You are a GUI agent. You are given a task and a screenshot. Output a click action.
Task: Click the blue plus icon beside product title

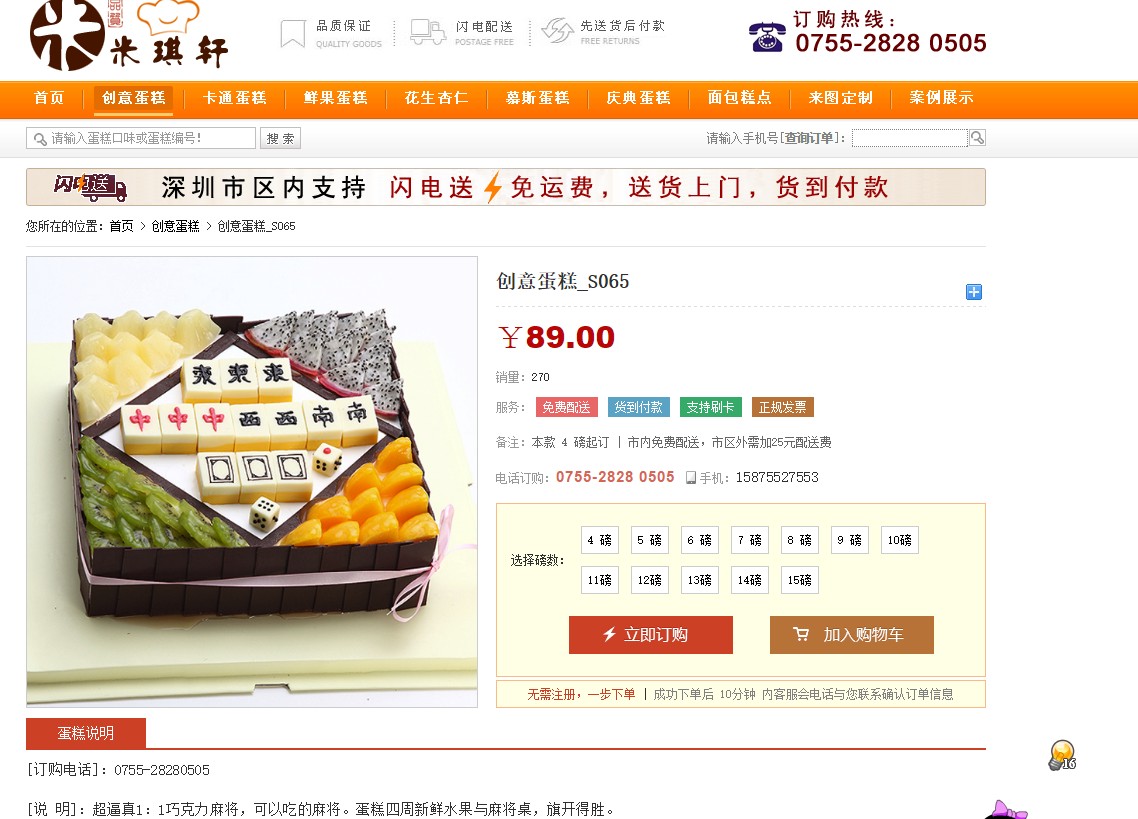[974, 292]
